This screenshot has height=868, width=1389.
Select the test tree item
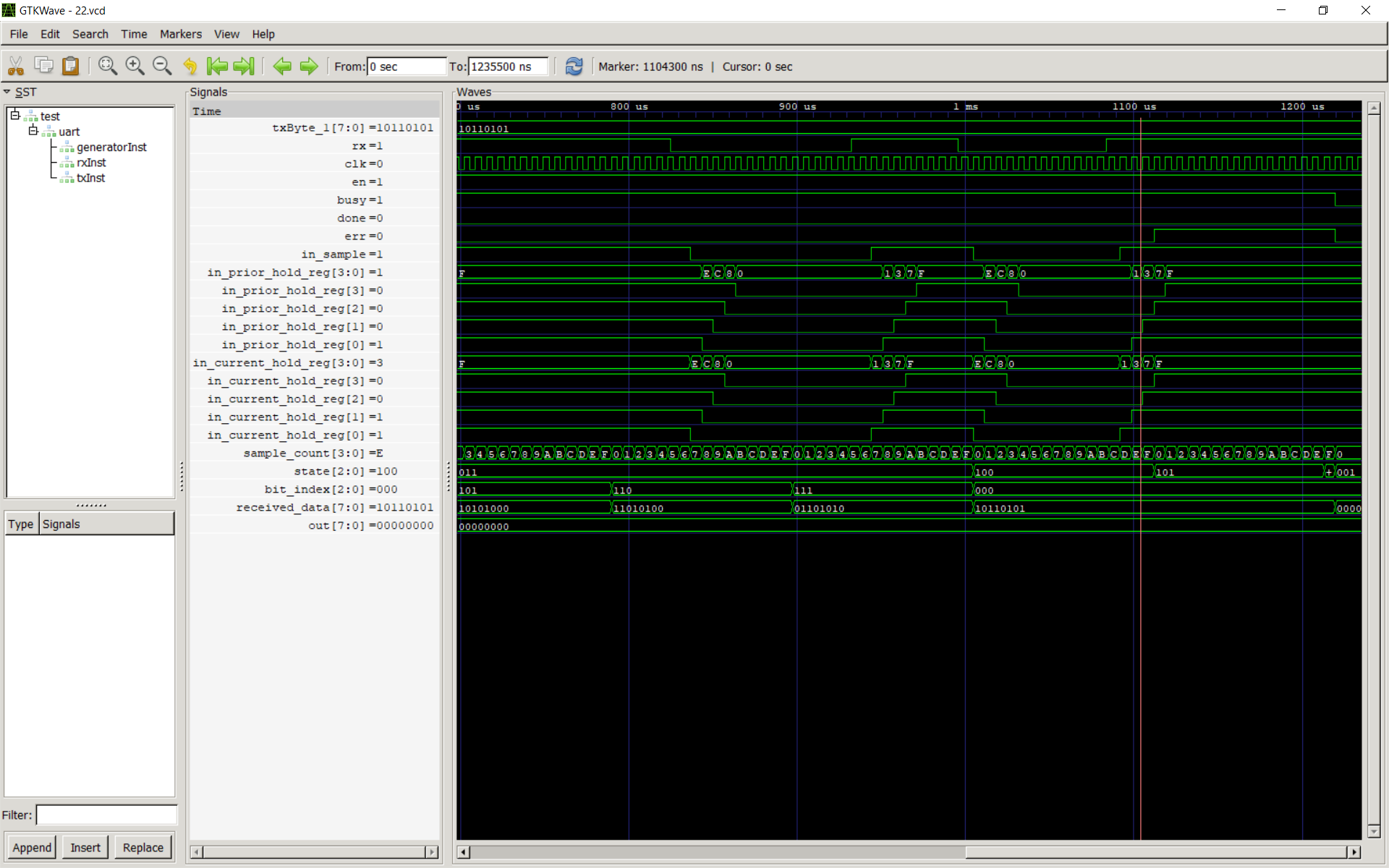pos(50,116)
